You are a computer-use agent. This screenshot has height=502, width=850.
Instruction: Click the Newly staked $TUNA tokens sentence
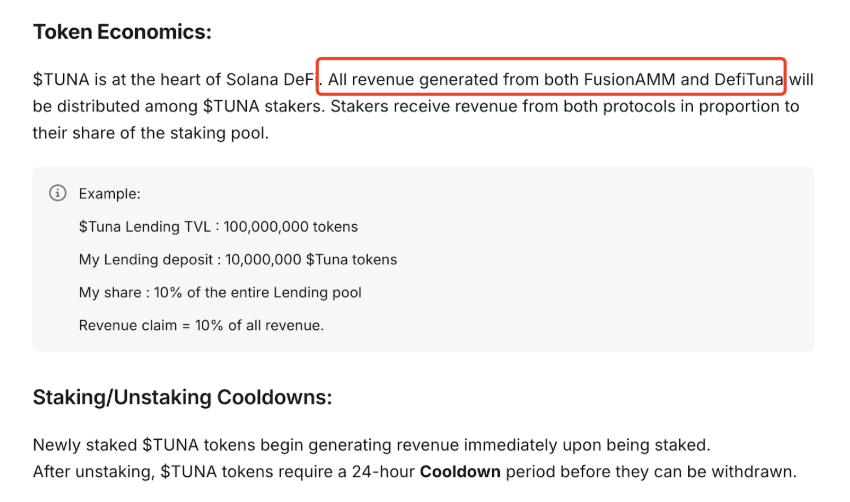pos(371,445)
